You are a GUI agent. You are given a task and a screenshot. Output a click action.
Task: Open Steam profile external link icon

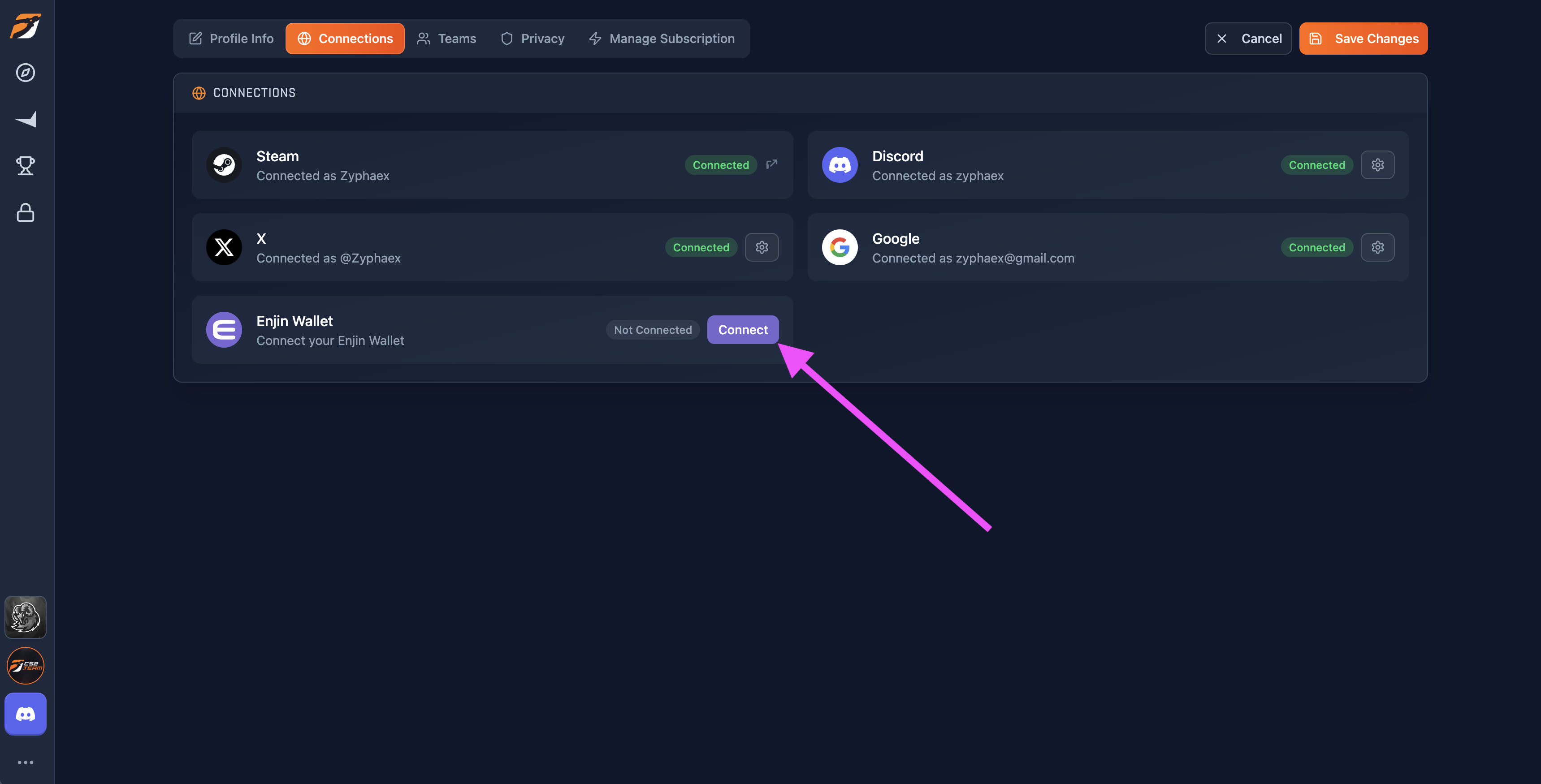(772, 164)
